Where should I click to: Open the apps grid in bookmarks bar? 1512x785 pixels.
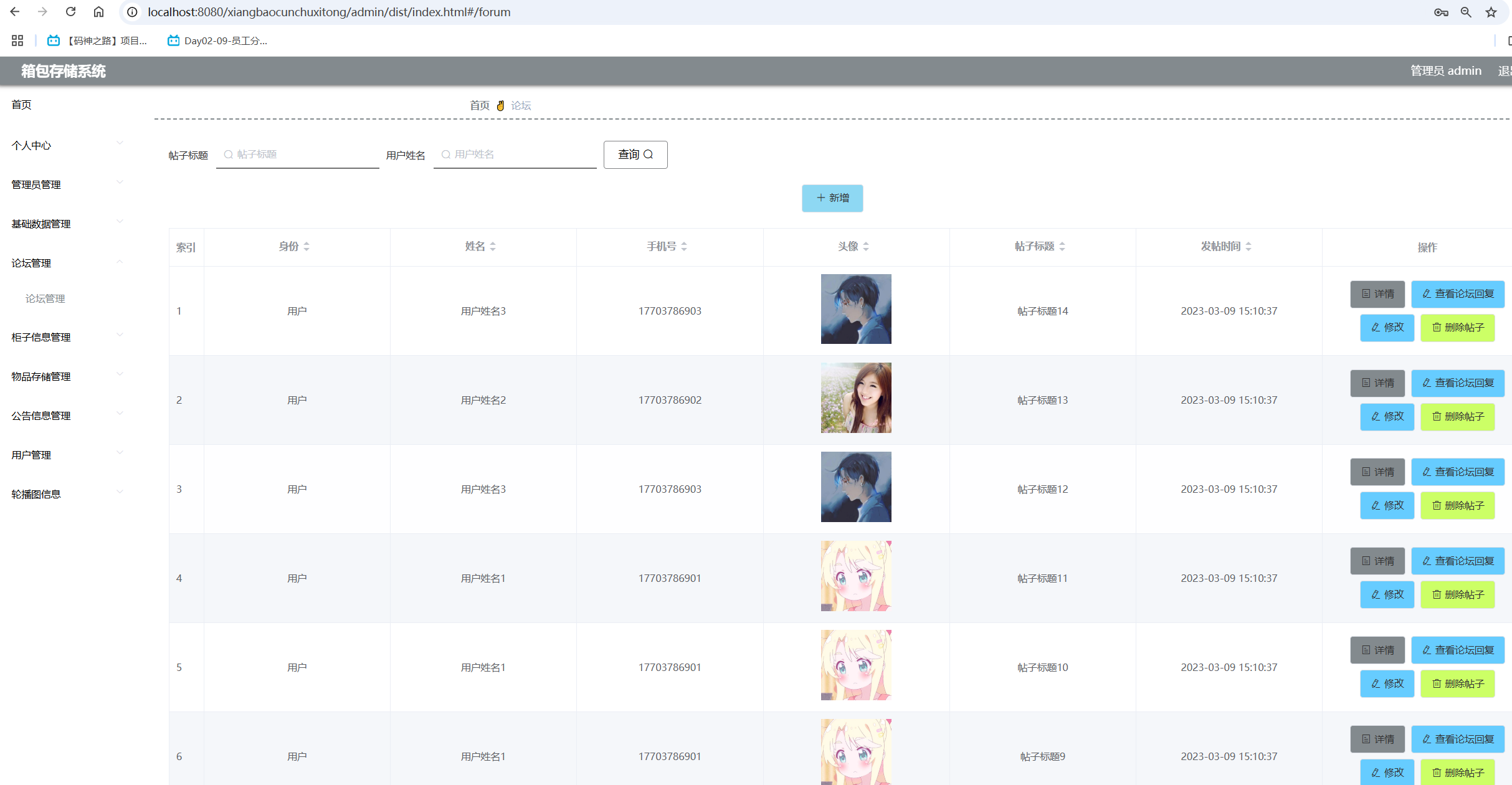(x=17, y=40)
